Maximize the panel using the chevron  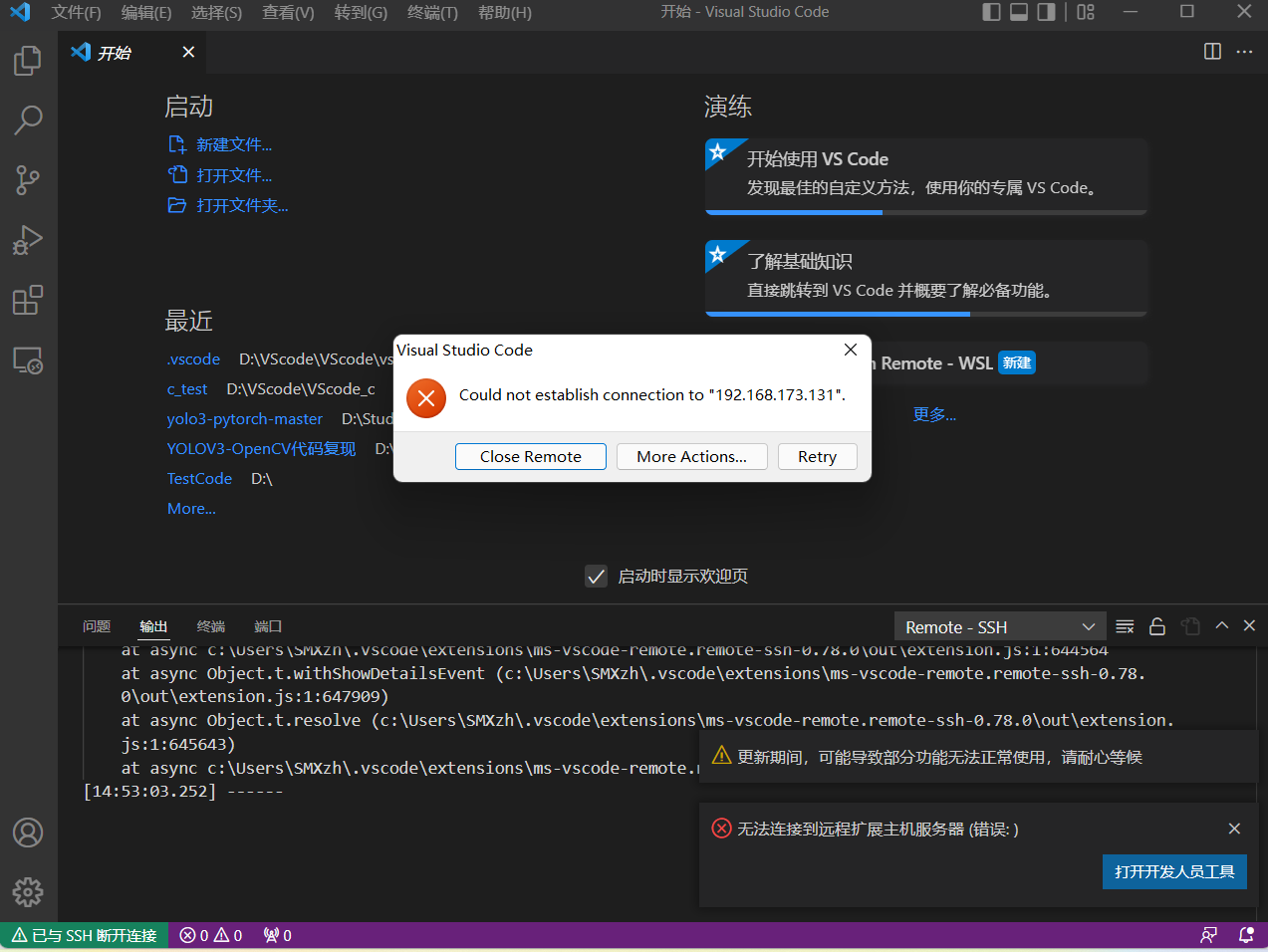1221,625
